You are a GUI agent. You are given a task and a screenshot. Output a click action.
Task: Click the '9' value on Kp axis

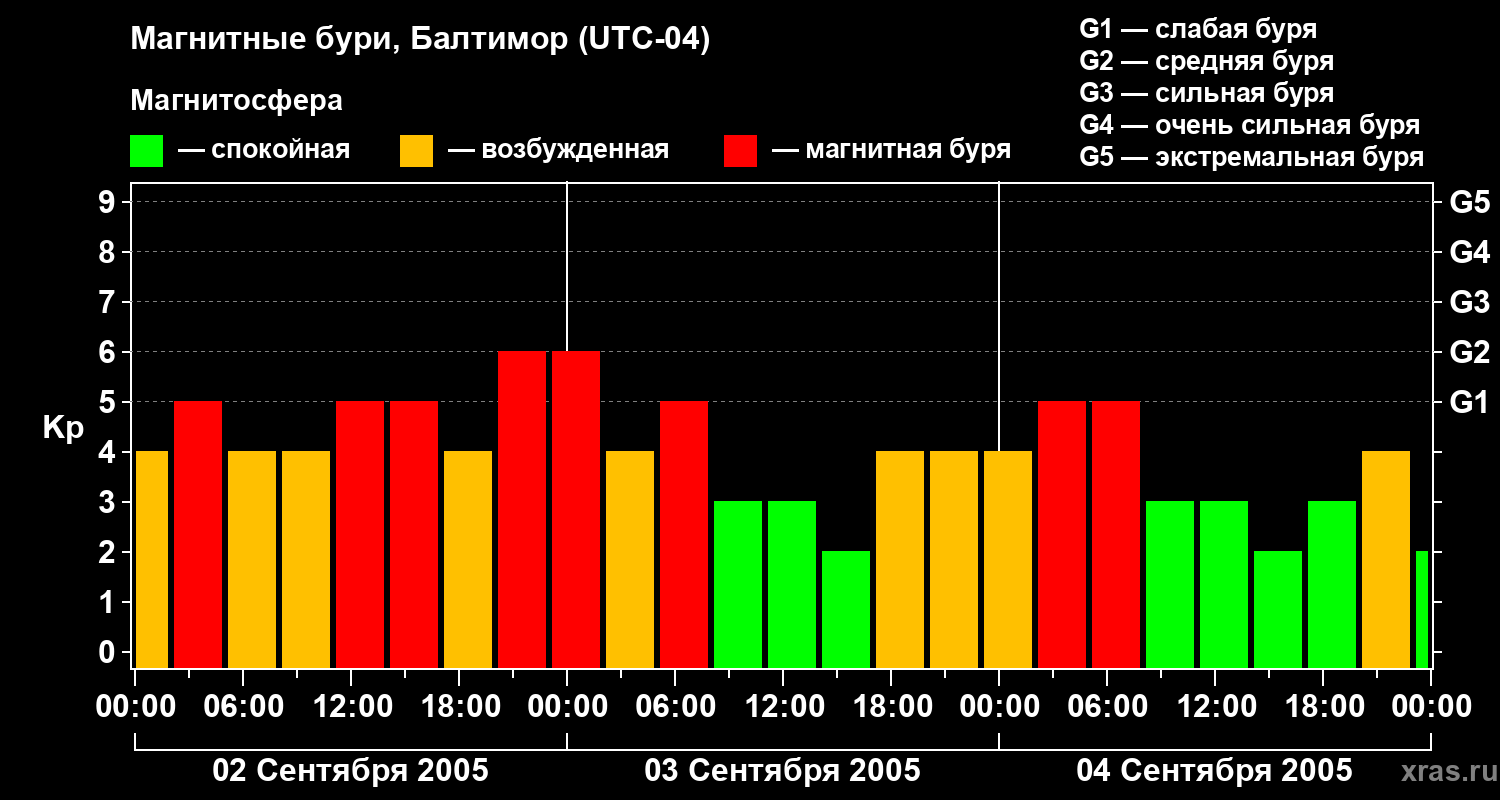click(109, 202)
